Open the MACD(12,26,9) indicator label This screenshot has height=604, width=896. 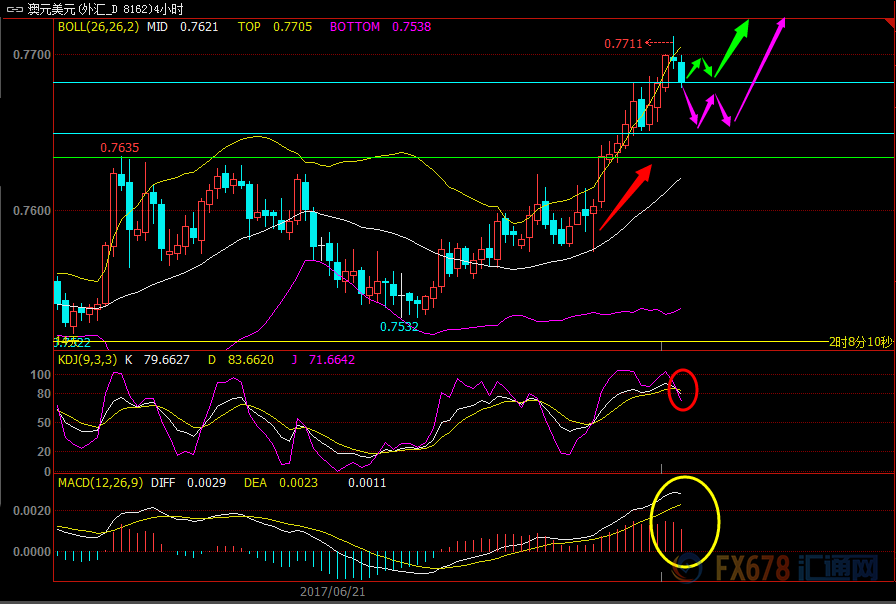tap(101, 483)
